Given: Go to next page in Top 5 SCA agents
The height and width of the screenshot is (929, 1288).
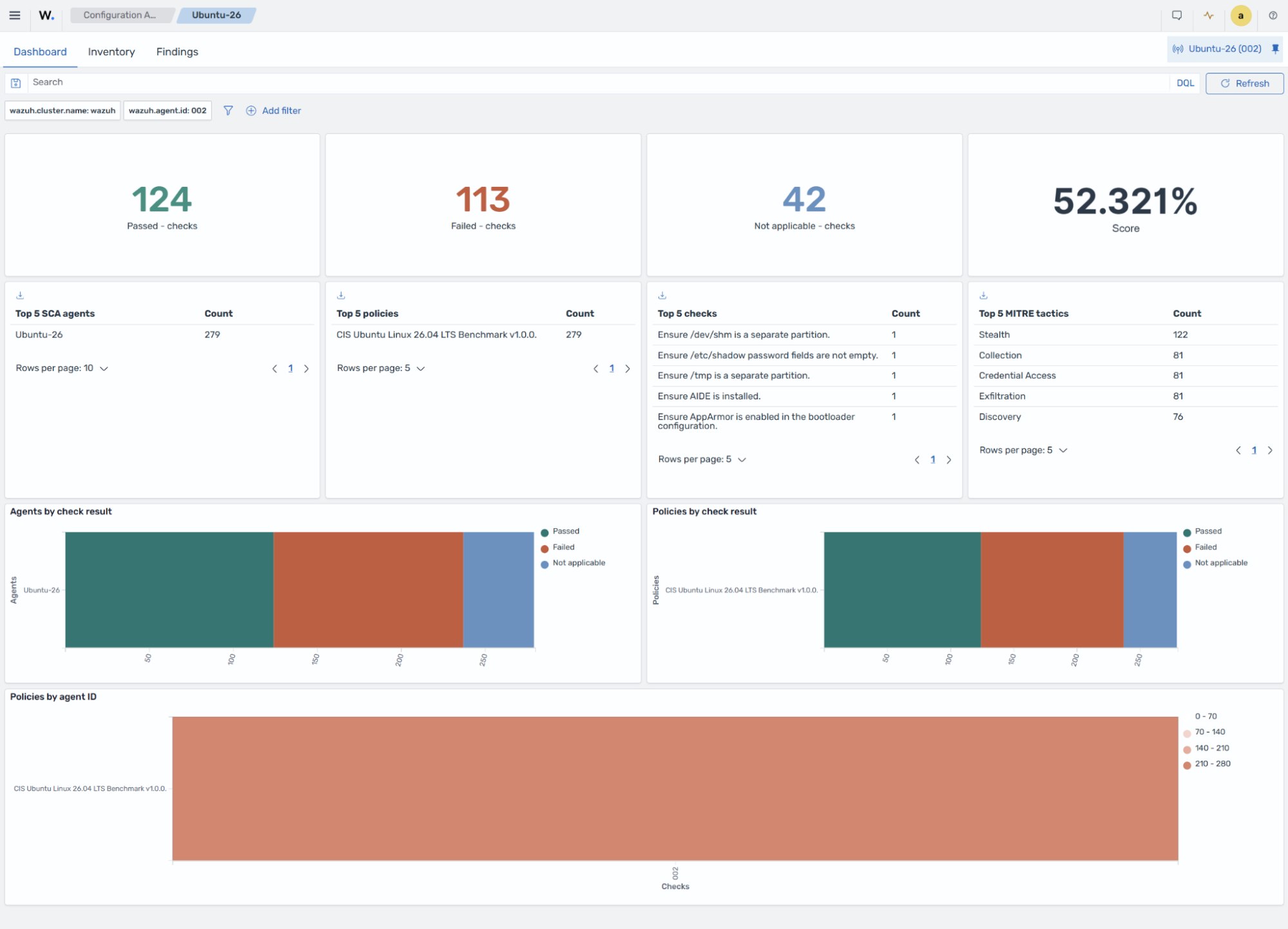Looking at the screenshot, I should point(307,369).
